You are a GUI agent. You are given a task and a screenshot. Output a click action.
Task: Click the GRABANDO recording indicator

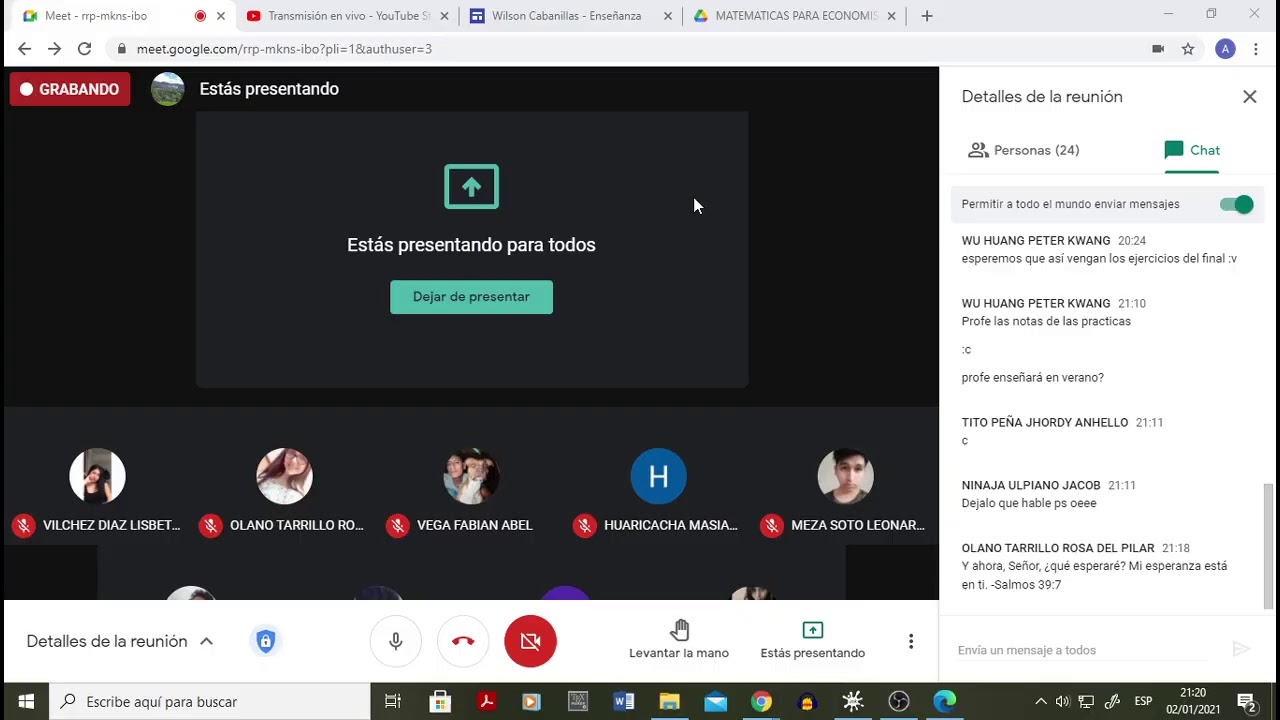(70, 89)
